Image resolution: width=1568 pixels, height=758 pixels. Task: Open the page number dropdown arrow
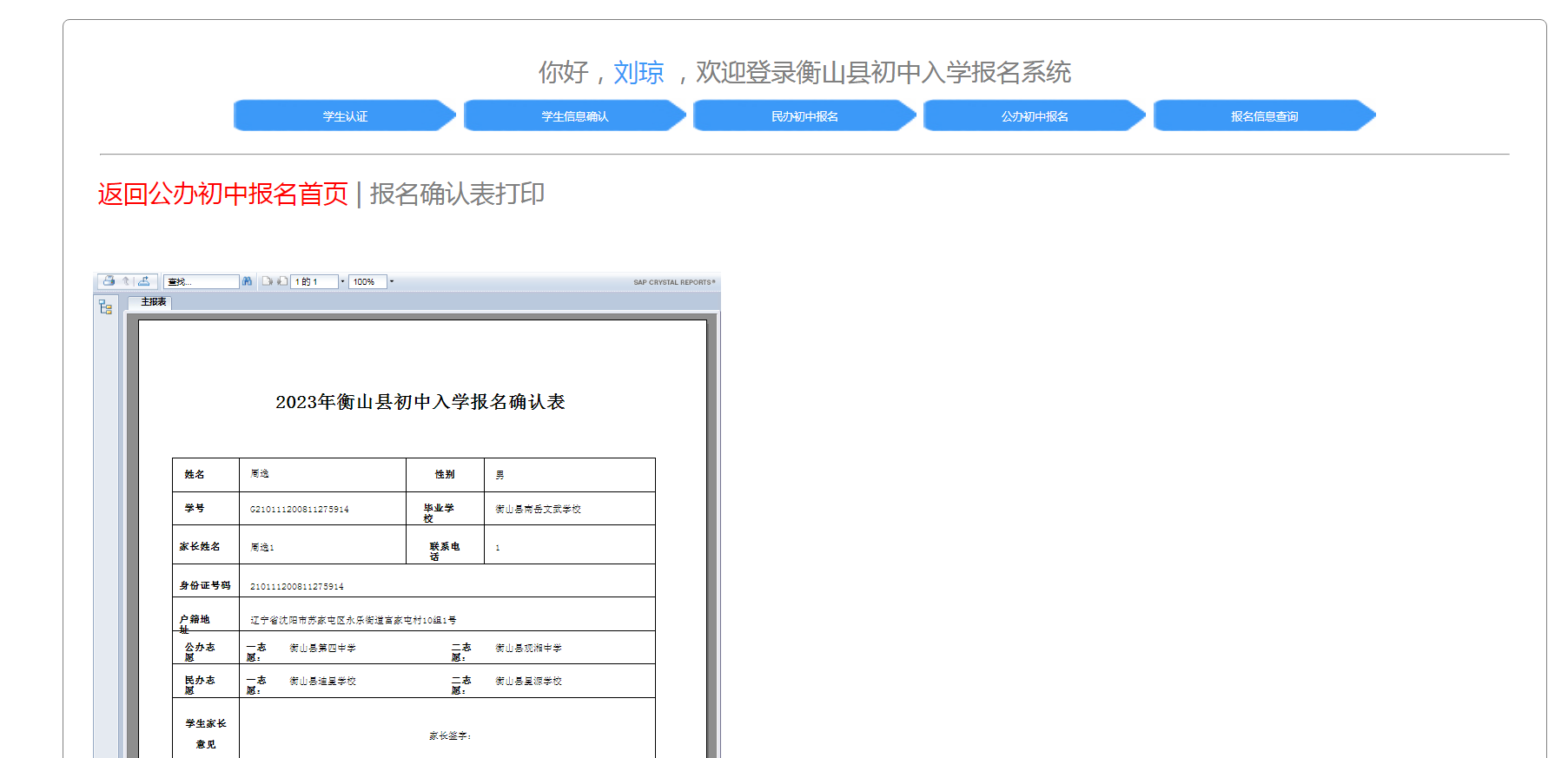coord(342,281)
